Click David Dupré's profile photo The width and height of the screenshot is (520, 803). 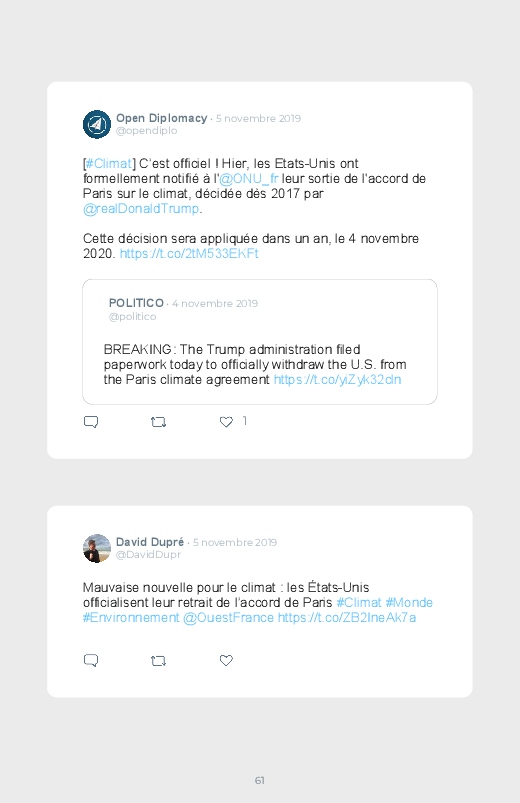coord(97,548)
